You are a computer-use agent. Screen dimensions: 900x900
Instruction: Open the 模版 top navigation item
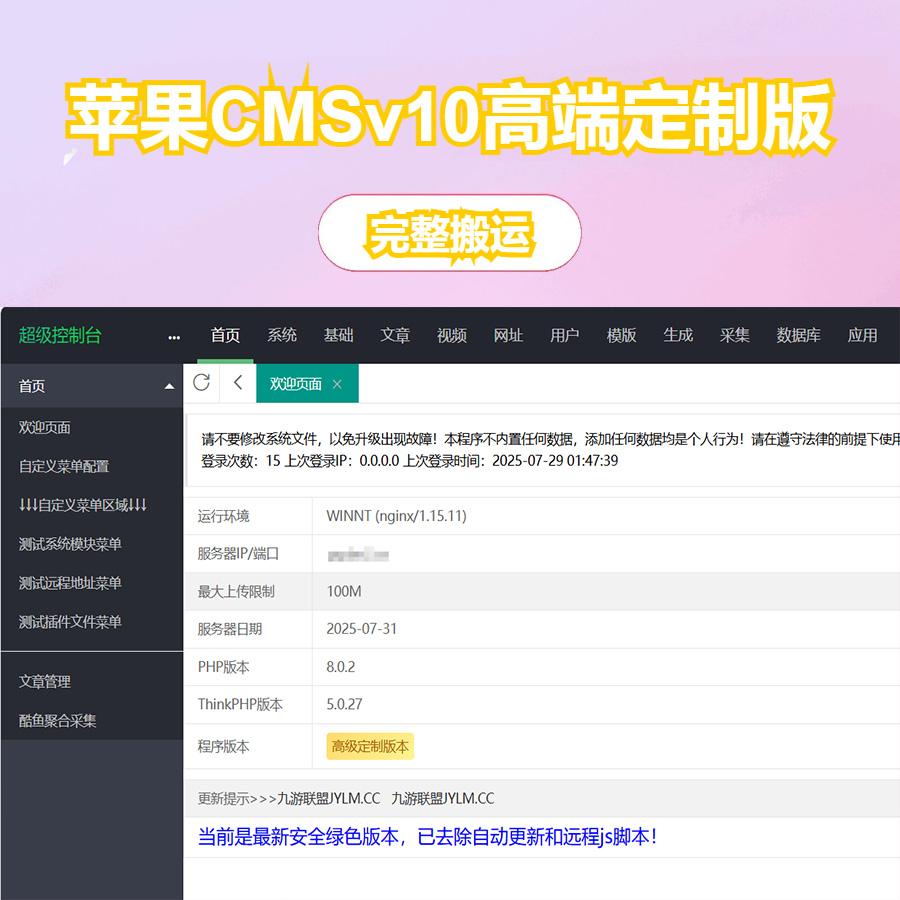[x=622, y=335]
